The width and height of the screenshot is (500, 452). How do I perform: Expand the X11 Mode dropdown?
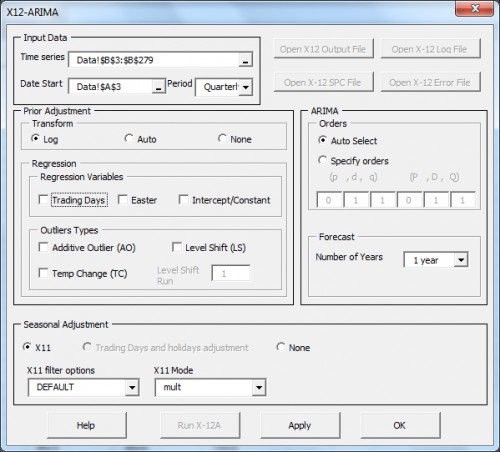pyautogui.click(x=259, y=387)
